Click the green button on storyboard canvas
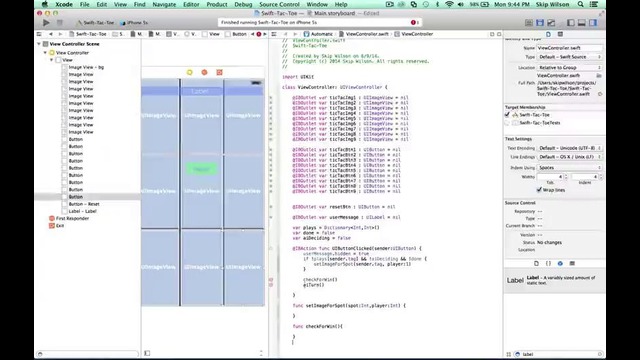The width and height of the screenshot is (640, 360). point(202,169)
